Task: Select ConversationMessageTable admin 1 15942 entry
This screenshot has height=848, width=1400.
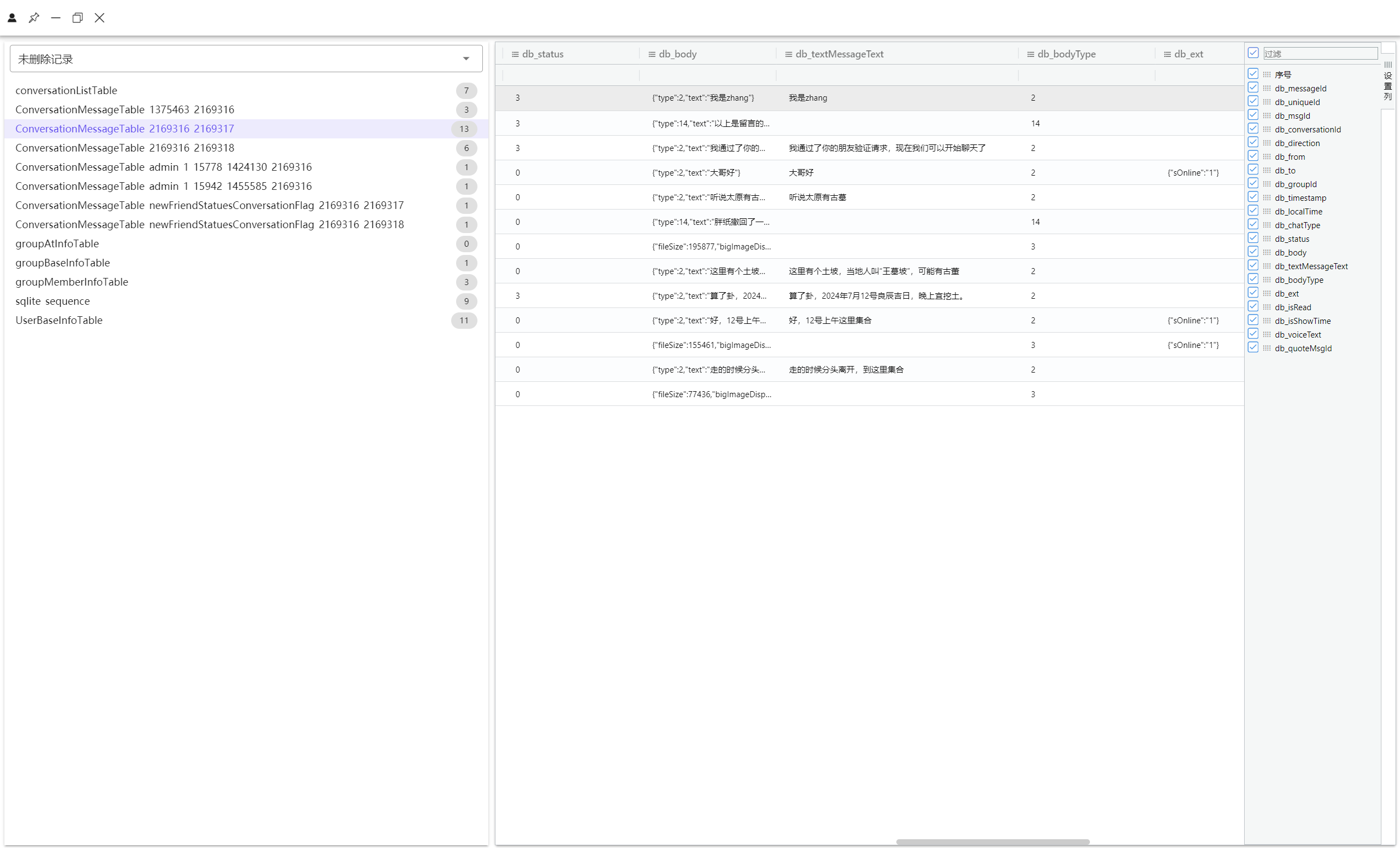Action: click(x=246, y=187)
